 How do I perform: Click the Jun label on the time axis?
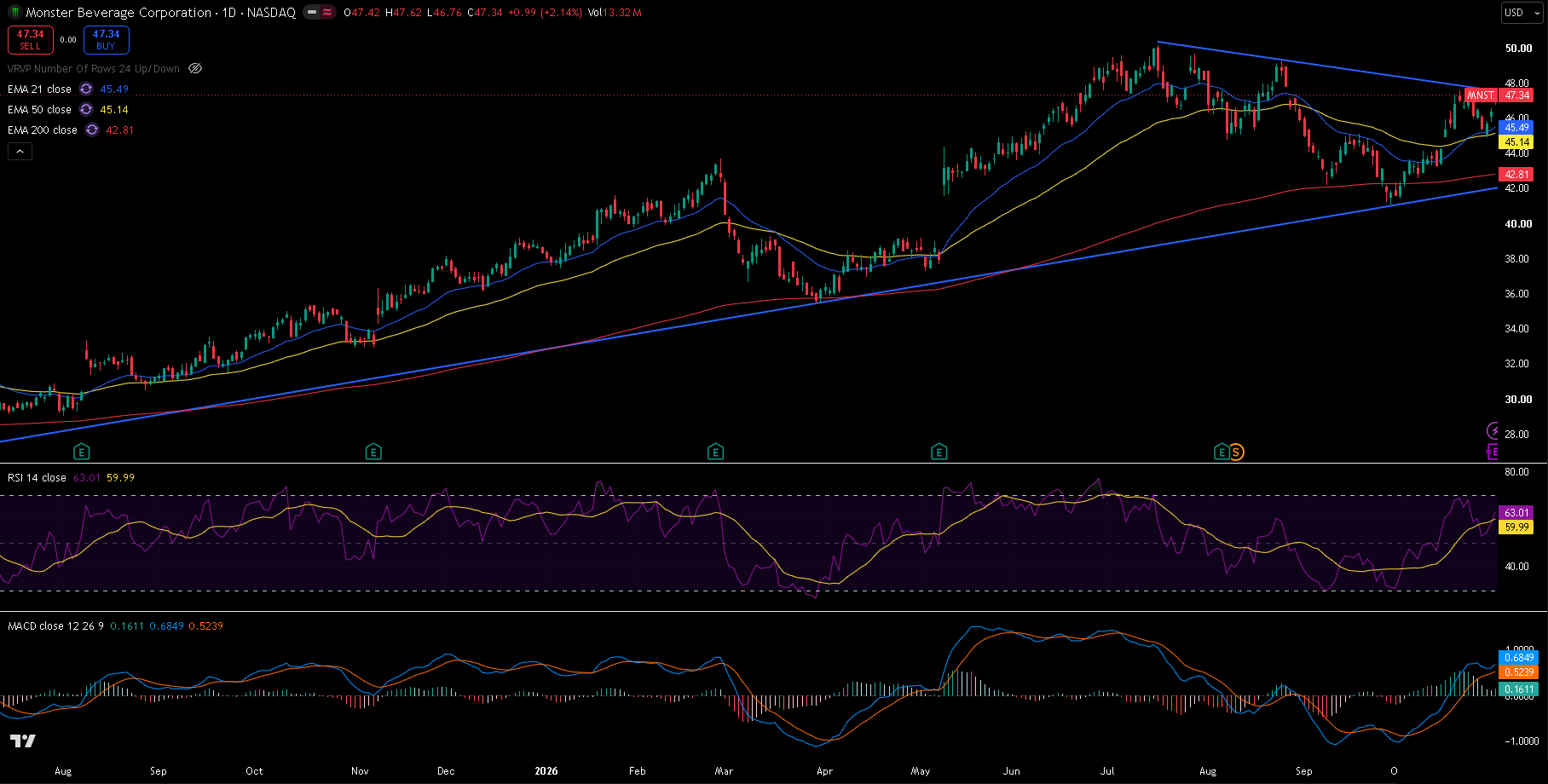(1012, 770)
